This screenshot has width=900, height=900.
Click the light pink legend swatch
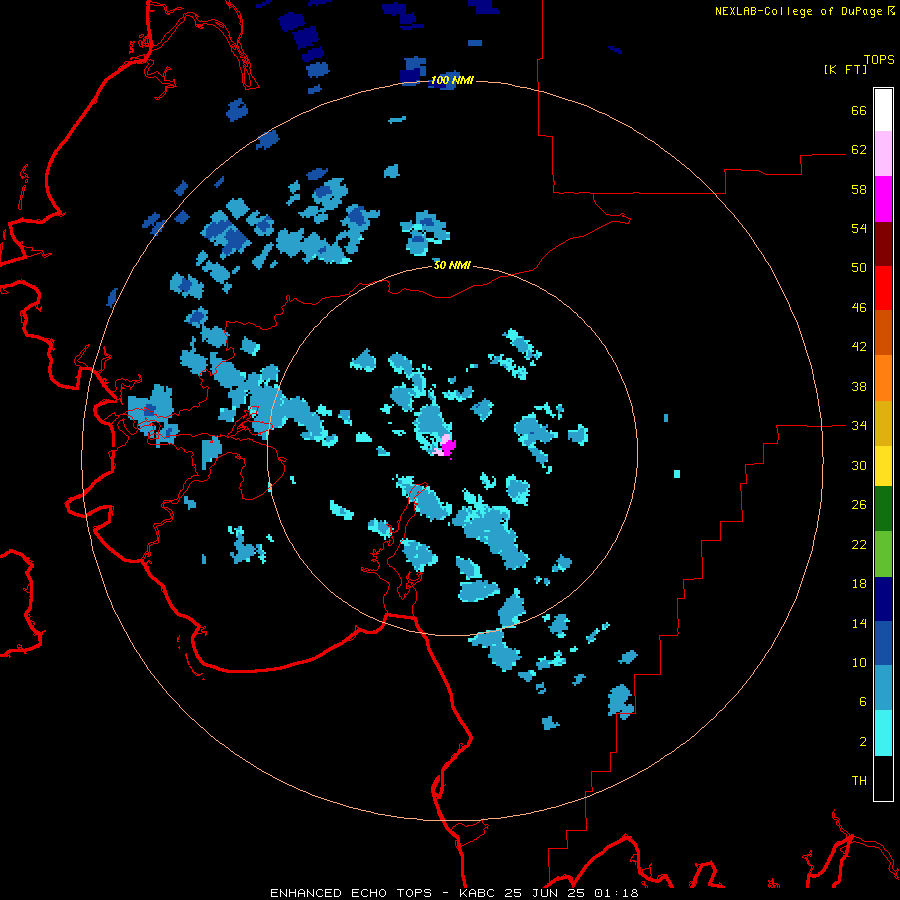click(883, 153)
